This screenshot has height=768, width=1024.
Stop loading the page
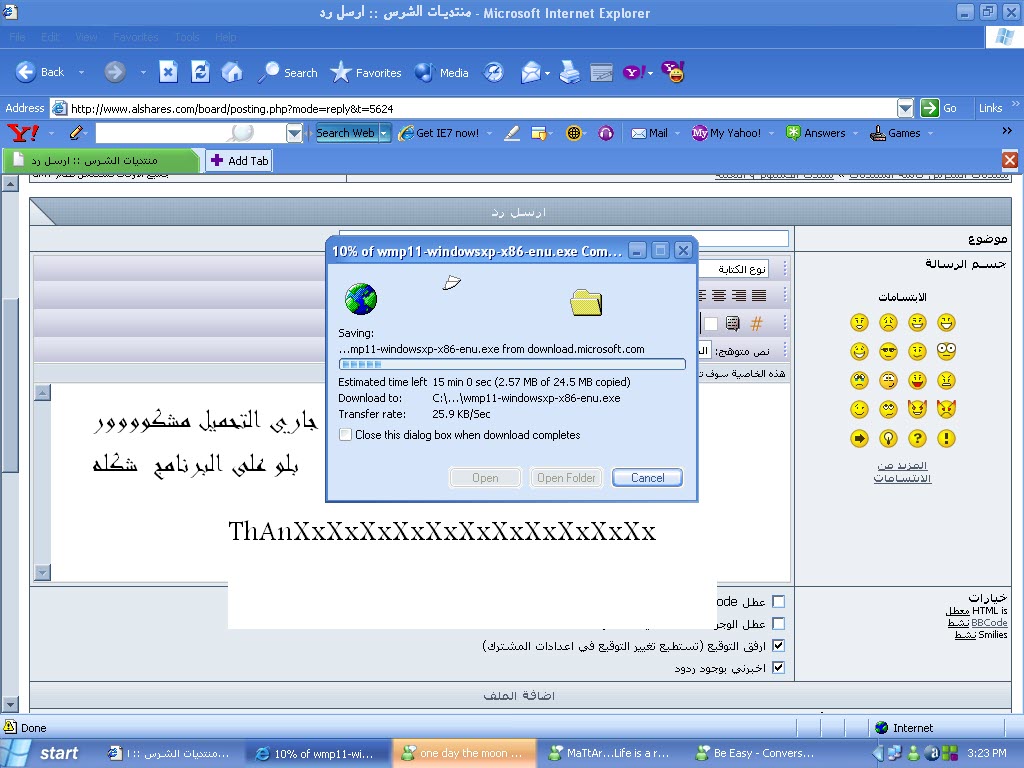168,72
